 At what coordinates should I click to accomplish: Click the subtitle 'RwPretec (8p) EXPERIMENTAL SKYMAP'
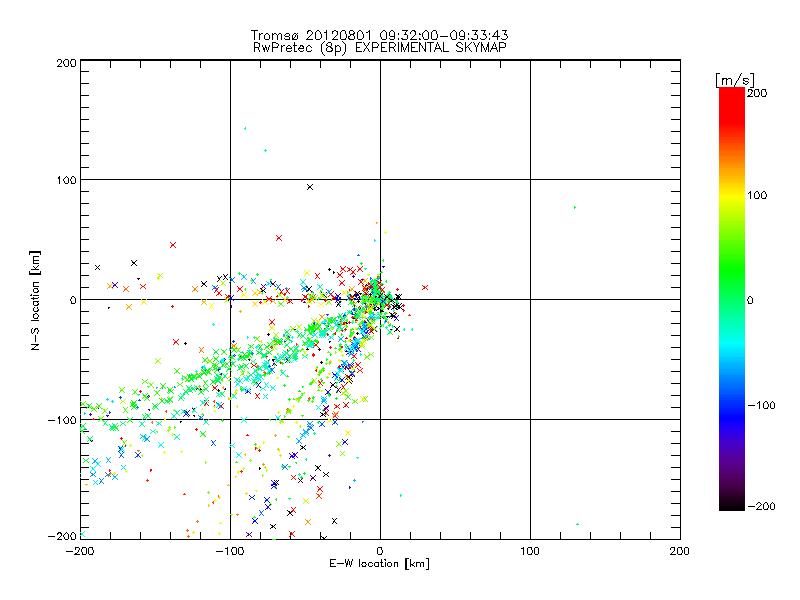pos(380,48)
